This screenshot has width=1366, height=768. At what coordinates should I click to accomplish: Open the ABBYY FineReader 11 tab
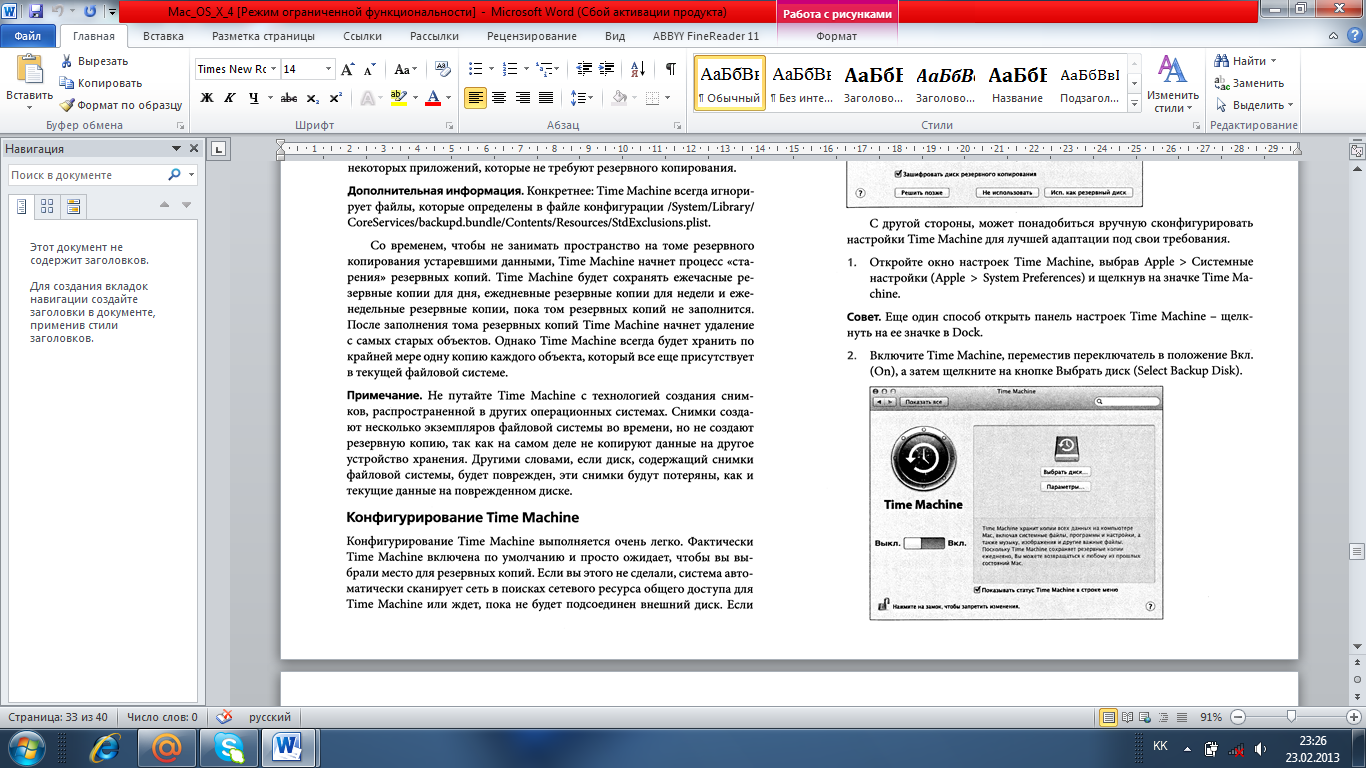706,36
